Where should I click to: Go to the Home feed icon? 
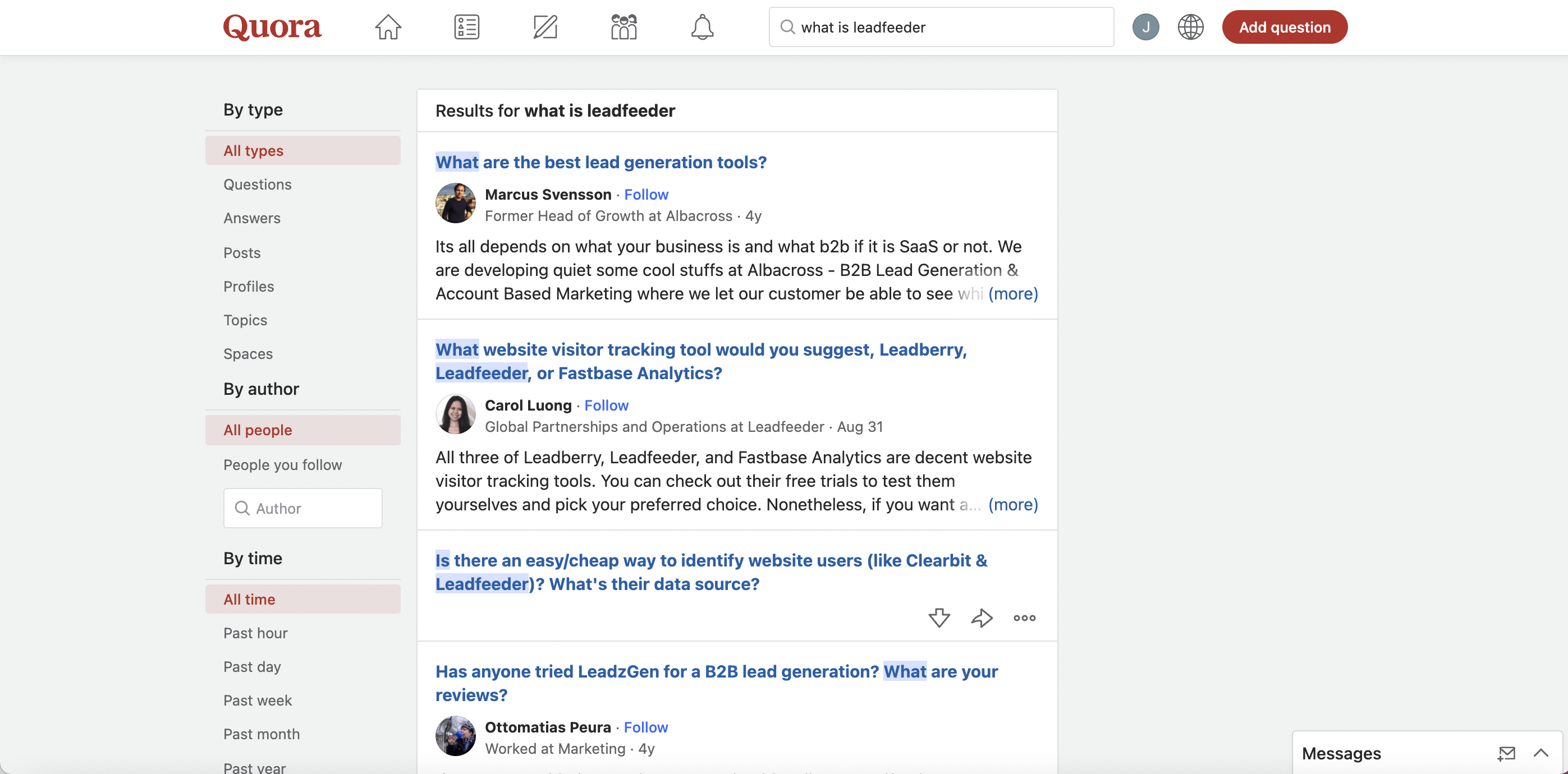[x=388, y=27]
